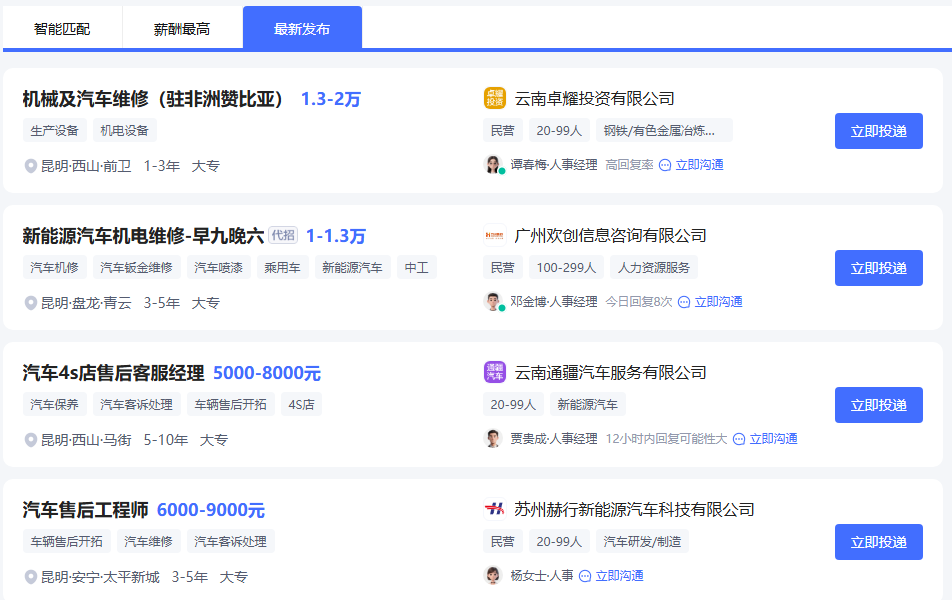Click recruiter 杨女士 avatar
Image resolution: width=952 pixels, height=600 pixels.
[x=493, y=576]
